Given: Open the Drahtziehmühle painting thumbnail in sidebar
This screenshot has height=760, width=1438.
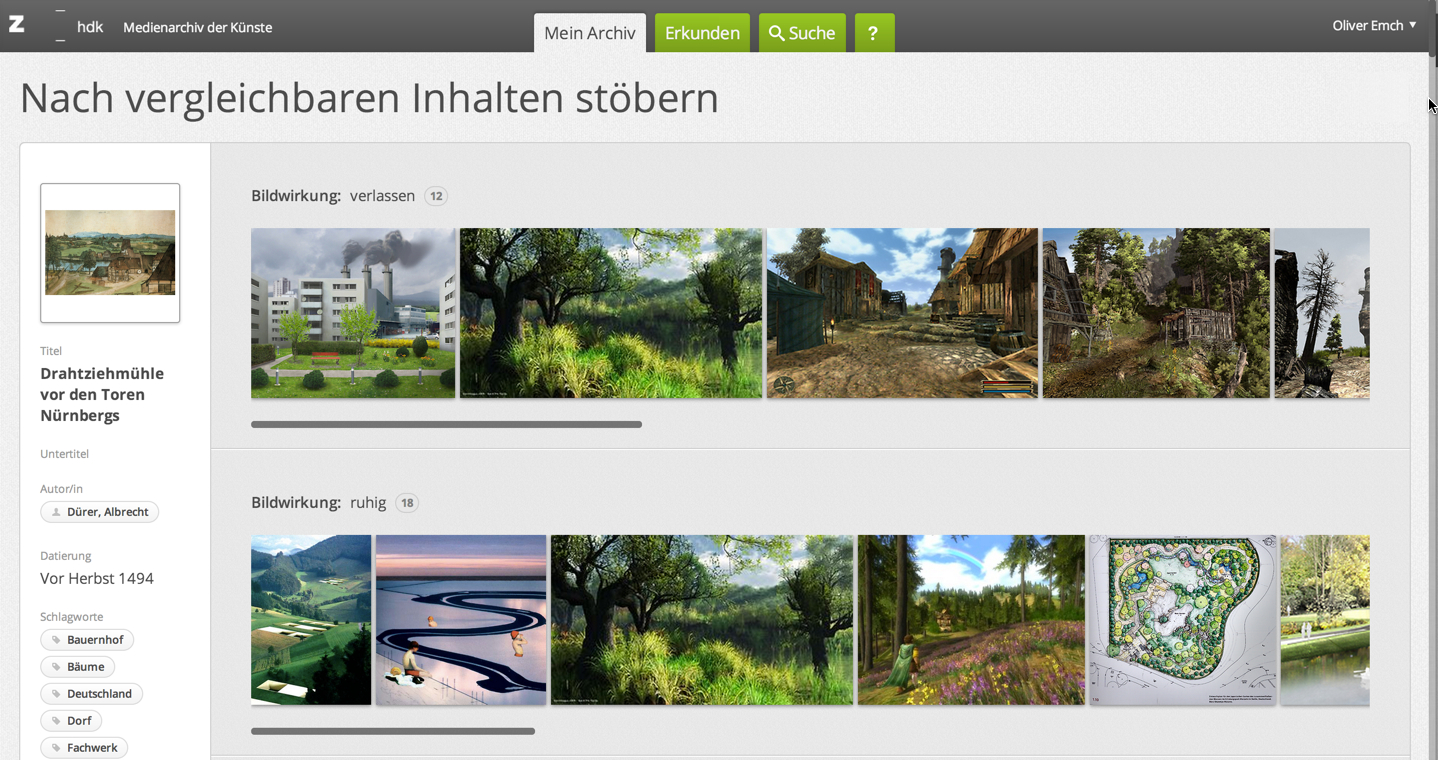Looking at the screenshot, I should pyautogui.click(x=110, y=253).
